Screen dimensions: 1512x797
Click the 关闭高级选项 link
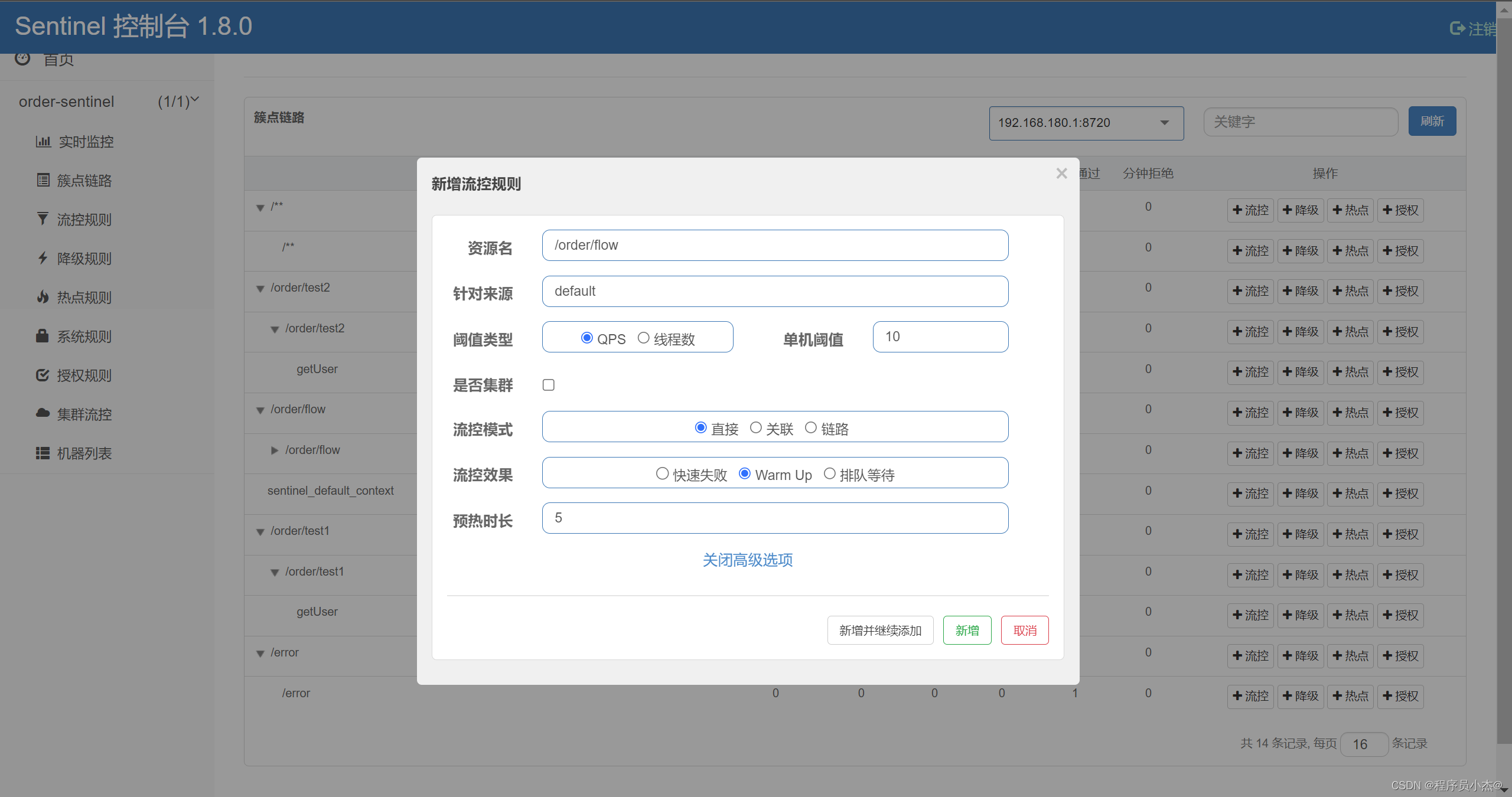[748, 560]
